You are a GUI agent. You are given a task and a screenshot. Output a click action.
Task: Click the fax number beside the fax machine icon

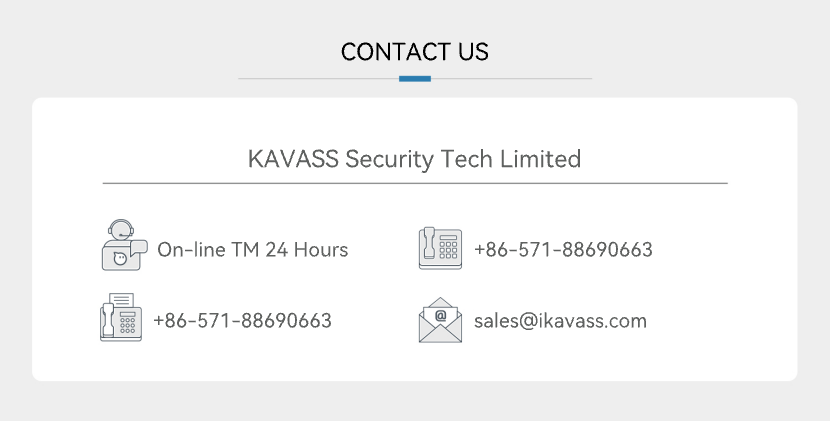pos(242,320)
